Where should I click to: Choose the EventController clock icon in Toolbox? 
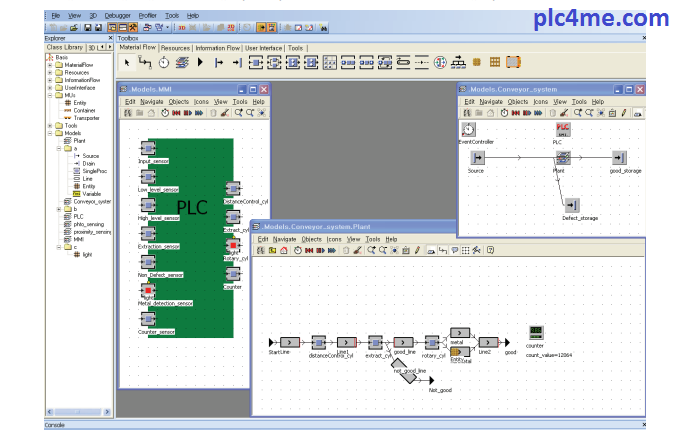tap(164, 63)
